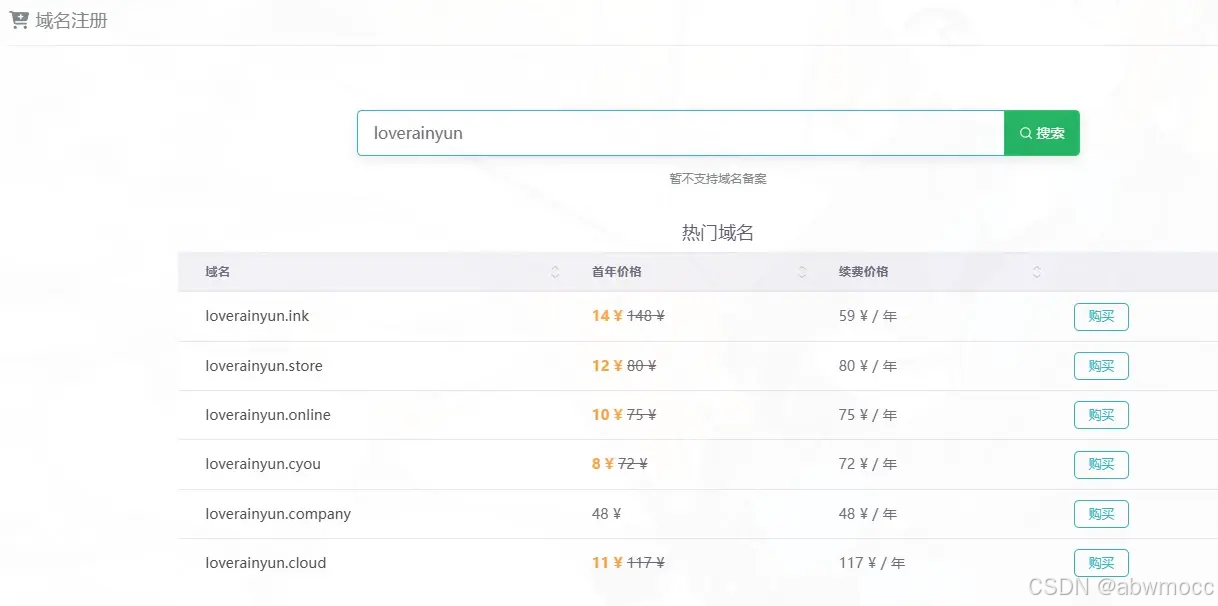Click the green 搜索 button
The width and height of the screenshot is (1218, 606).
[1042, 133]
